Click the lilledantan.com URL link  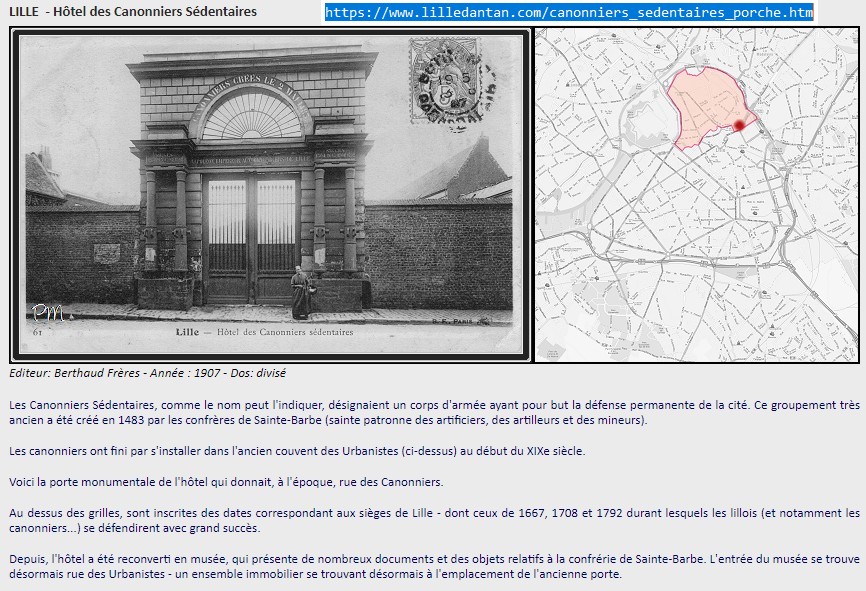click(x=569, y=12)
